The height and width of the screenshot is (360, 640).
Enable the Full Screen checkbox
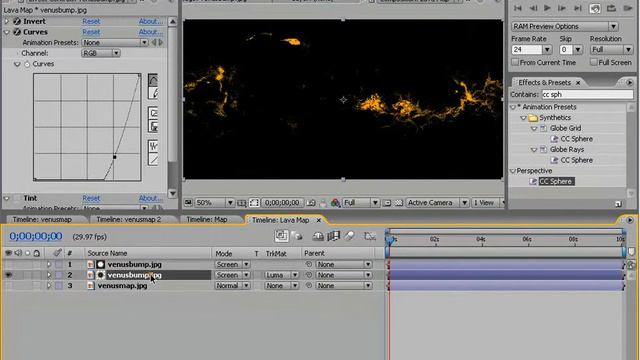pyautogui.click(x=593, y=62)
